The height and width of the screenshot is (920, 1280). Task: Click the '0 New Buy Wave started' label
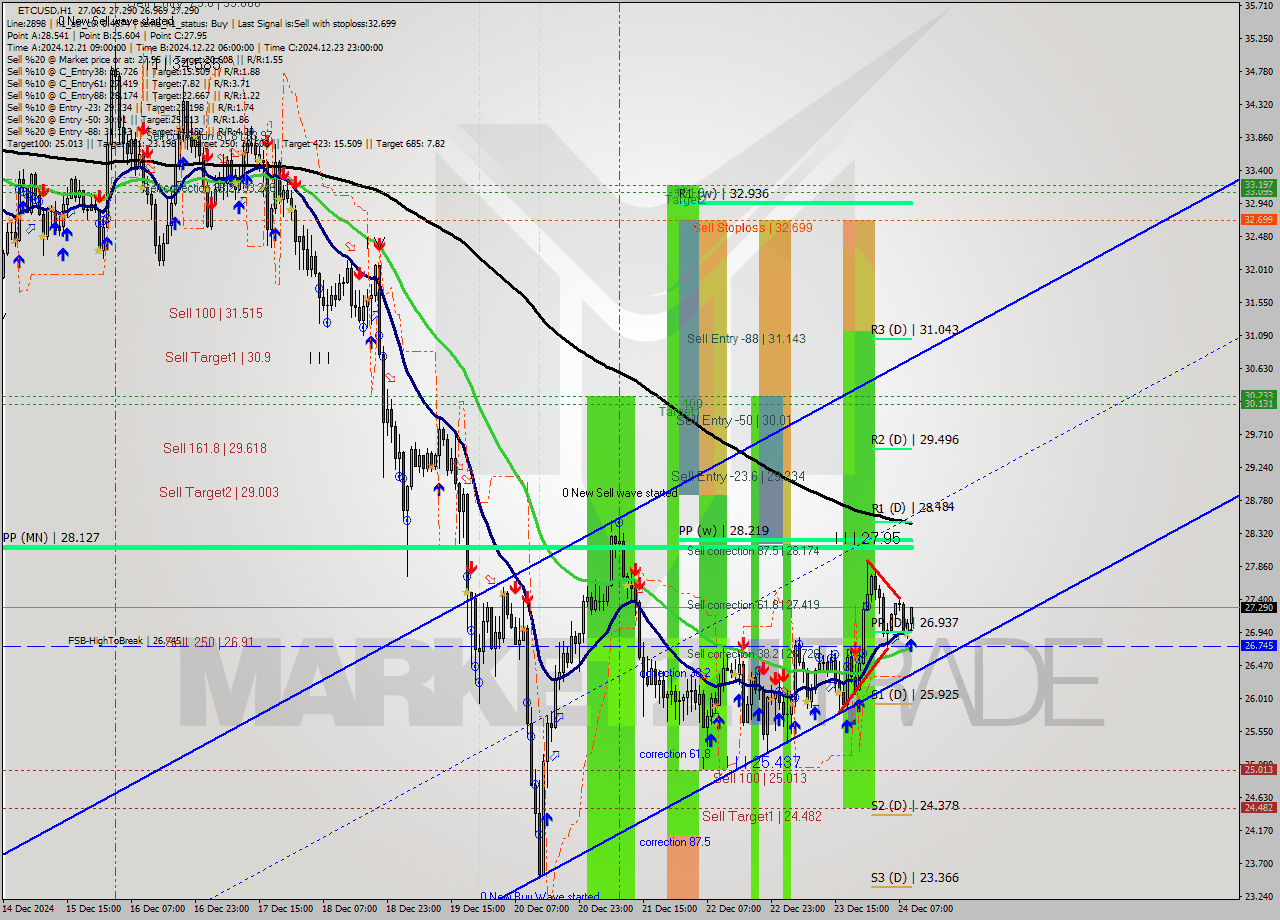(540, 896)
